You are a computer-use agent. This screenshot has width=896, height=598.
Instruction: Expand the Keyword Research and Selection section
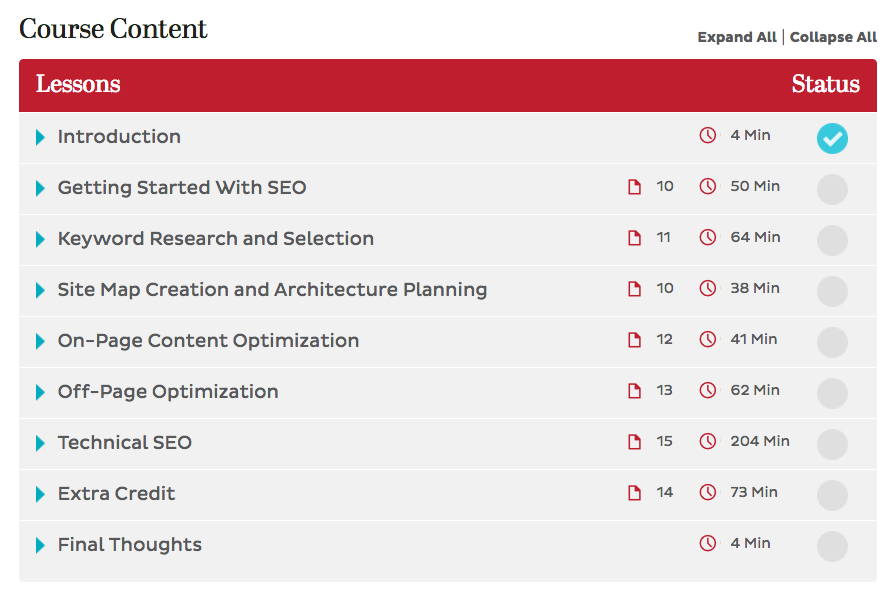coord(40,238)
